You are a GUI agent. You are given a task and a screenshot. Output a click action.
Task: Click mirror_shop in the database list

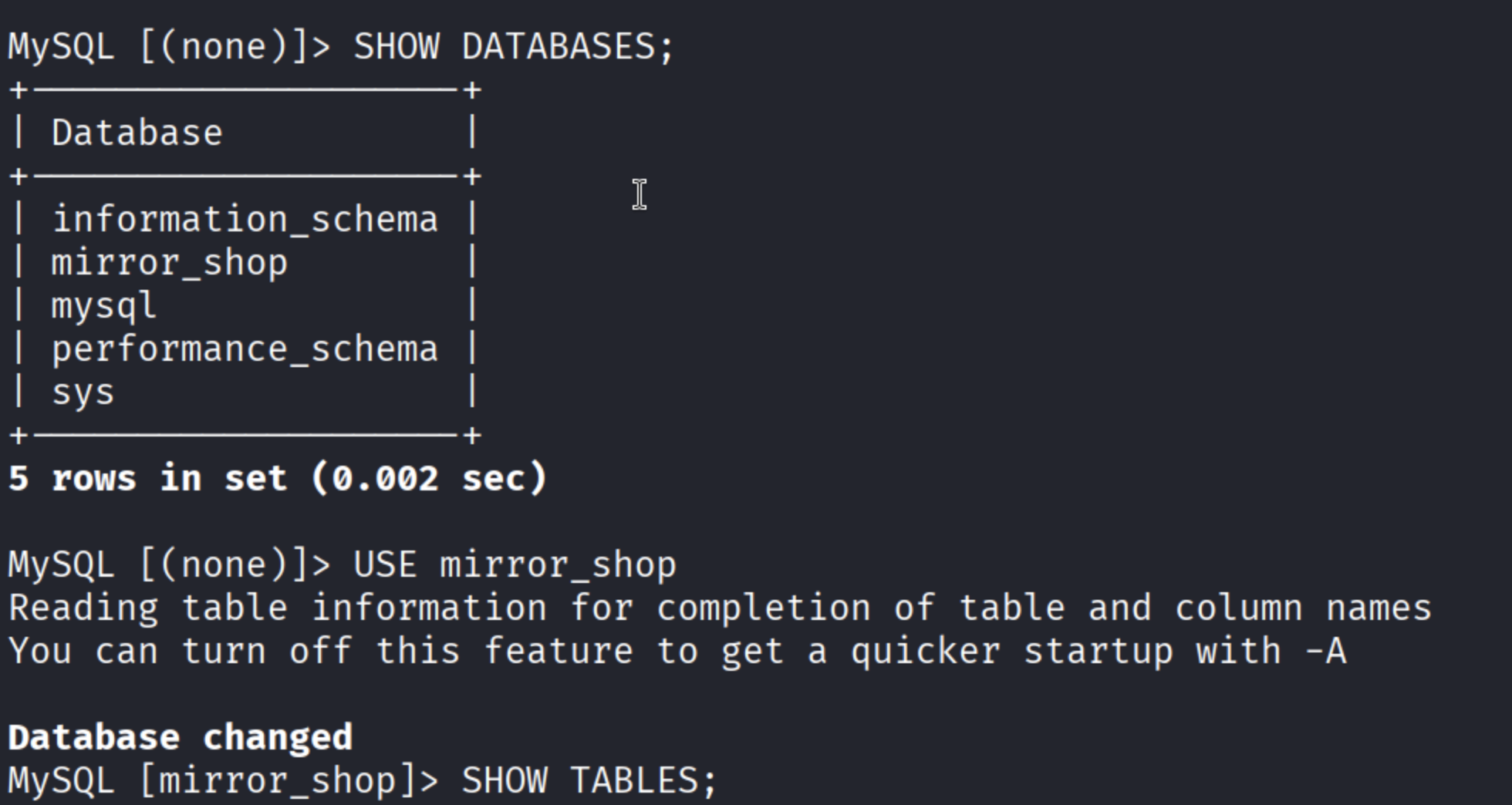(x=170, y=263)
